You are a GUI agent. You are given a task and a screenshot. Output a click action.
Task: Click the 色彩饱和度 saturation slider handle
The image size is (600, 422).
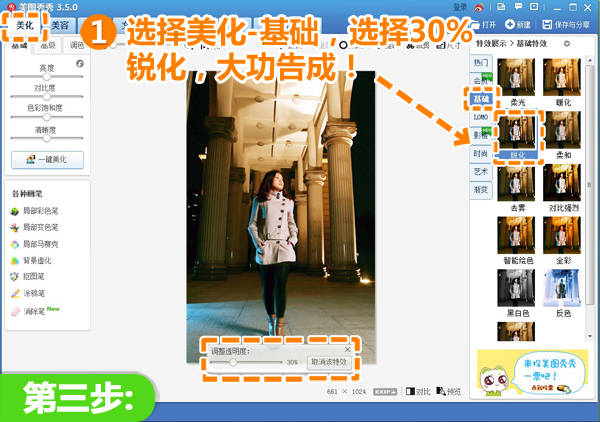tap(47, 117)
